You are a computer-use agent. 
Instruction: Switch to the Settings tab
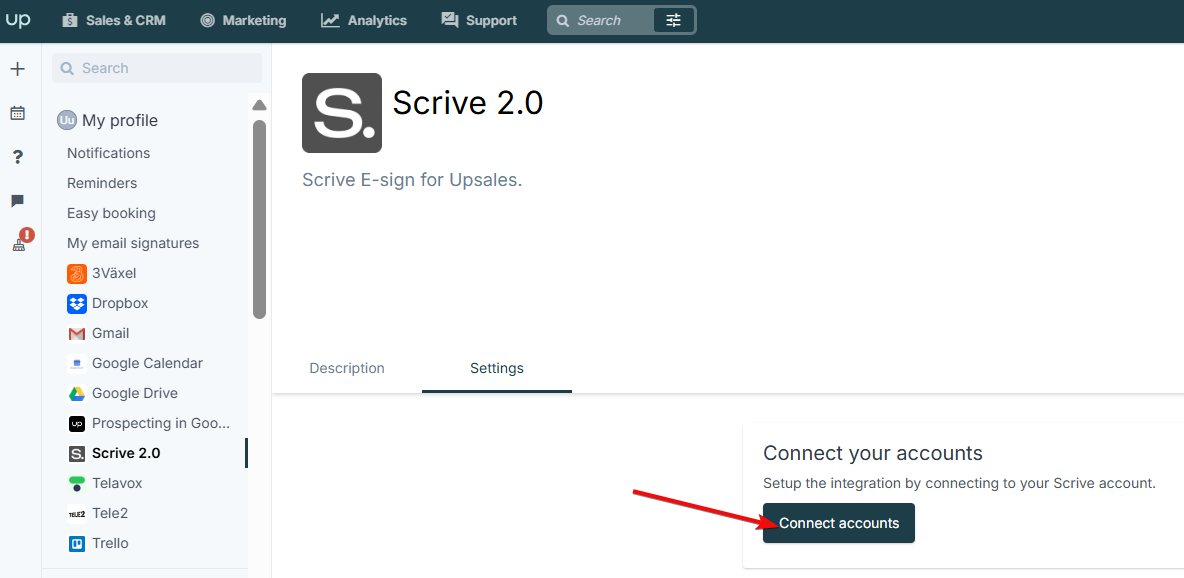pyautogui.click(x=497, y=368)
